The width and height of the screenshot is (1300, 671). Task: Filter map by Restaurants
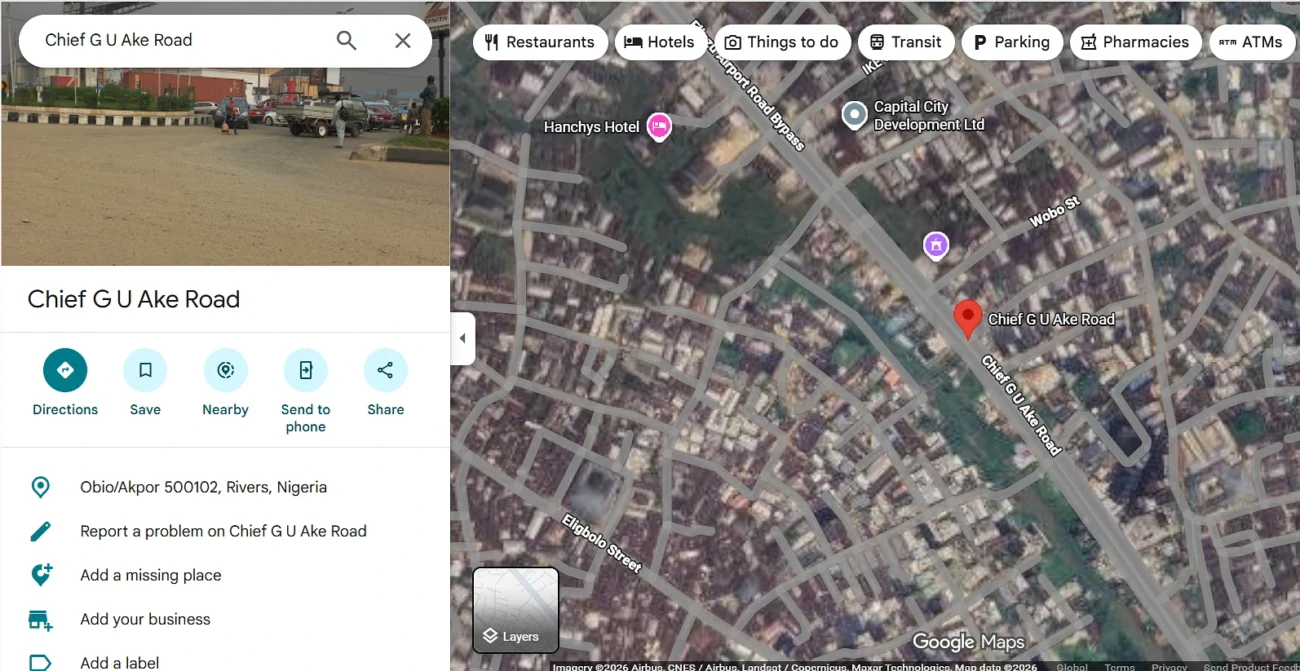point(540,42)
